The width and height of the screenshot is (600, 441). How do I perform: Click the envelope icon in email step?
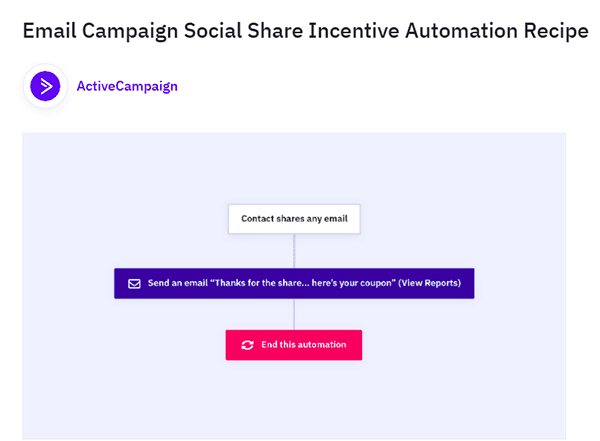pos(134,283)
